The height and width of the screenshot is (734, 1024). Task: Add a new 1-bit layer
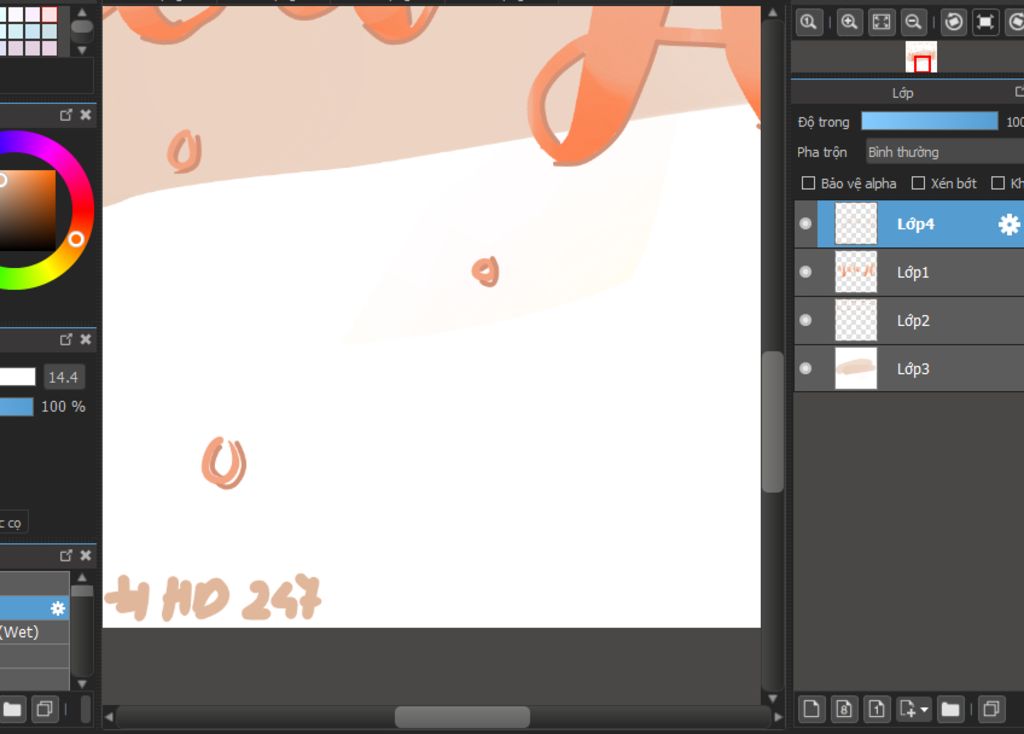[x=876, y=709]
